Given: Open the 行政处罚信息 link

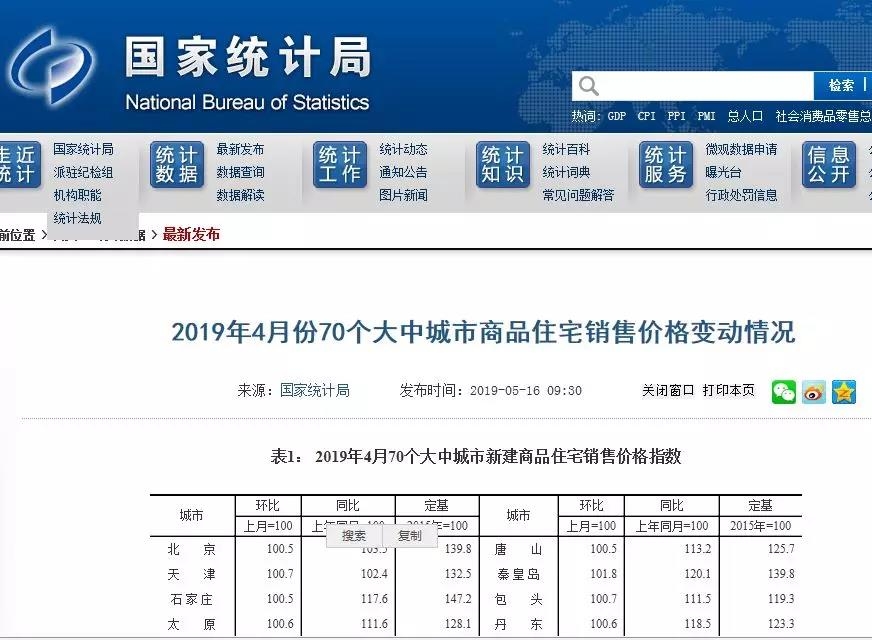Looking at the screenshot, I should tap(741, 195).
